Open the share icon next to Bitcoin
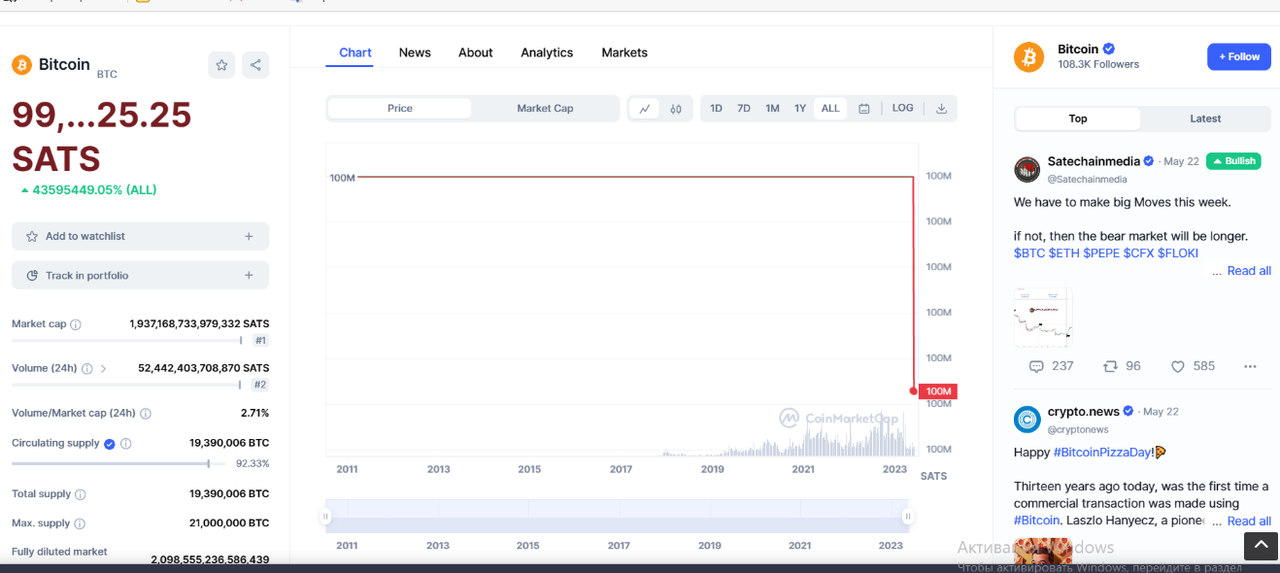The width and height of the screenshot is (1280, 573). [x=256, y=65]
